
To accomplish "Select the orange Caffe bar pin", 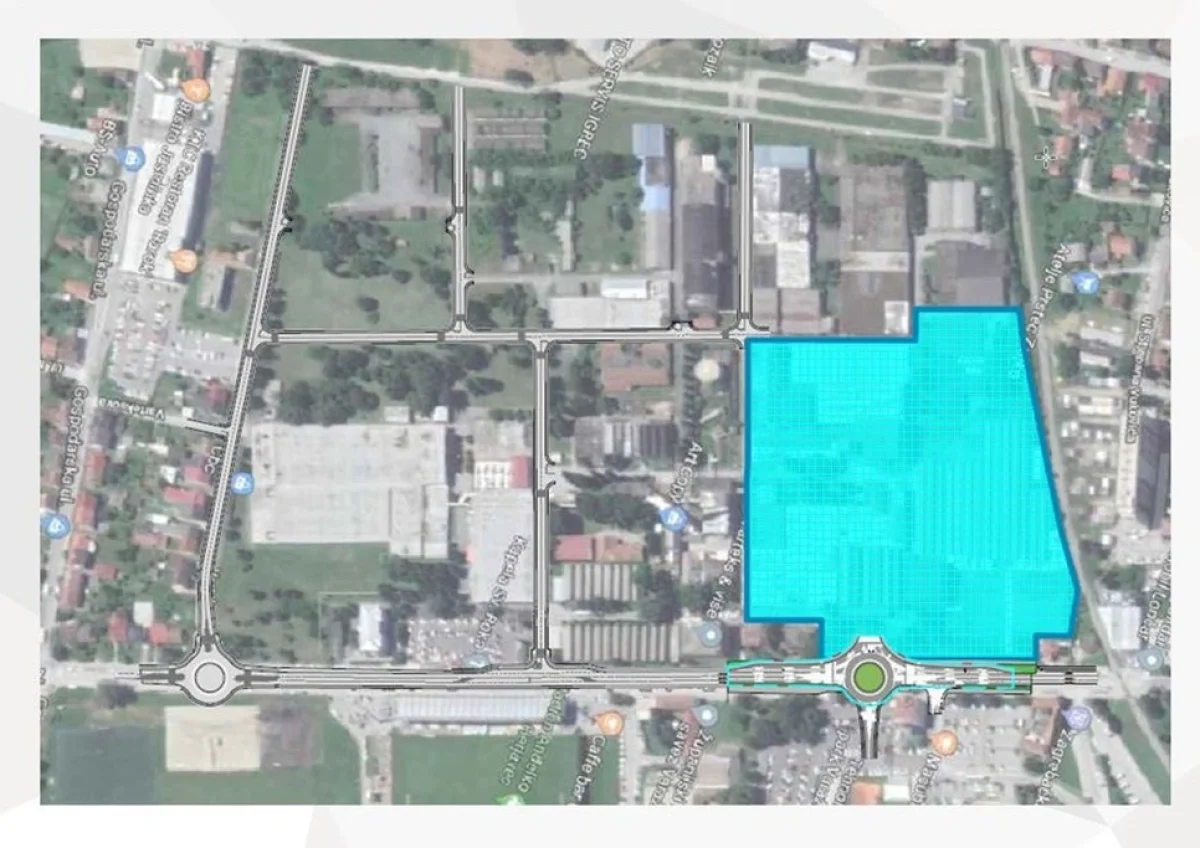I will (608, 723).
